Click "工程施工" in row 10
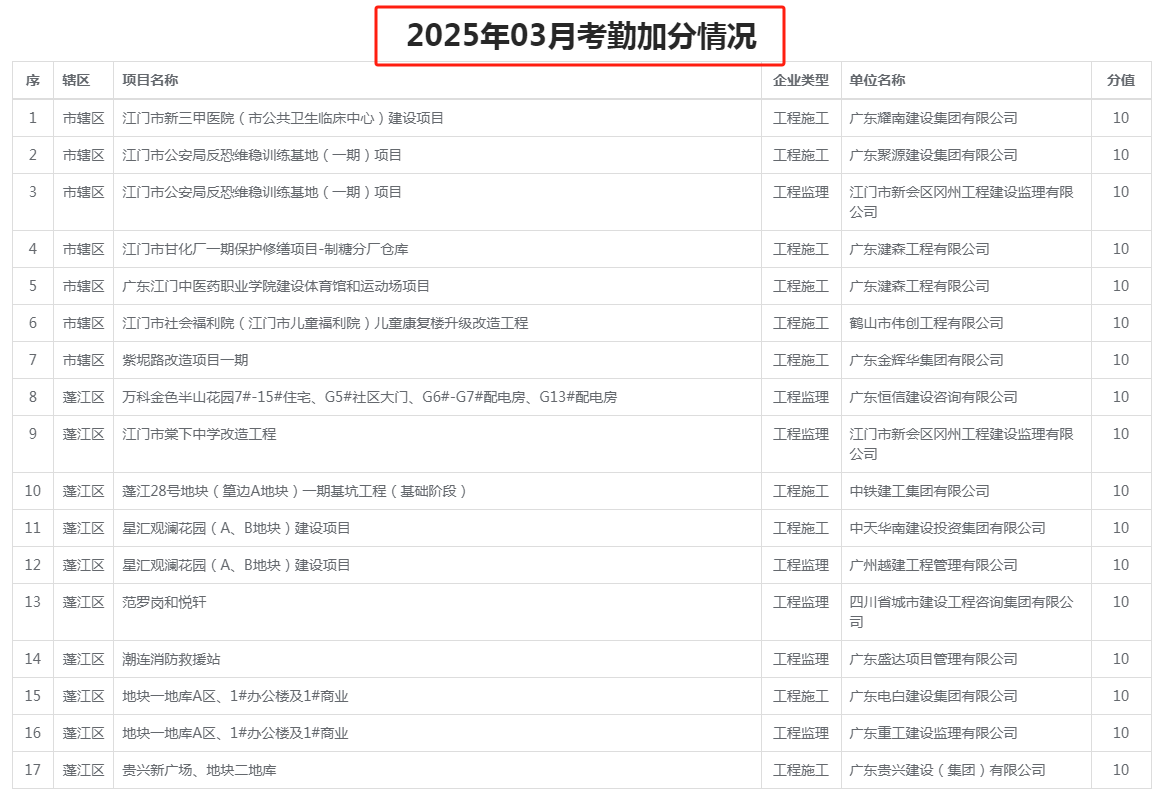Viewport: 1162px width, 789px height. click(801, 491)
